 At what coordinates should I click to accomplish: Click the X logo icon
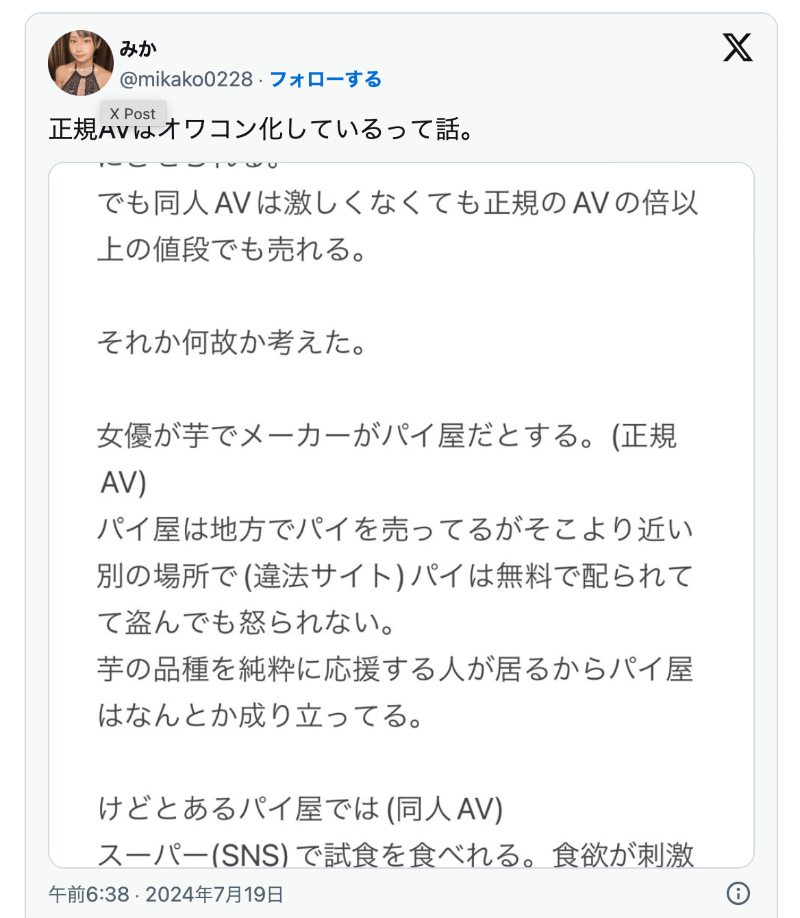coord(737,47)
